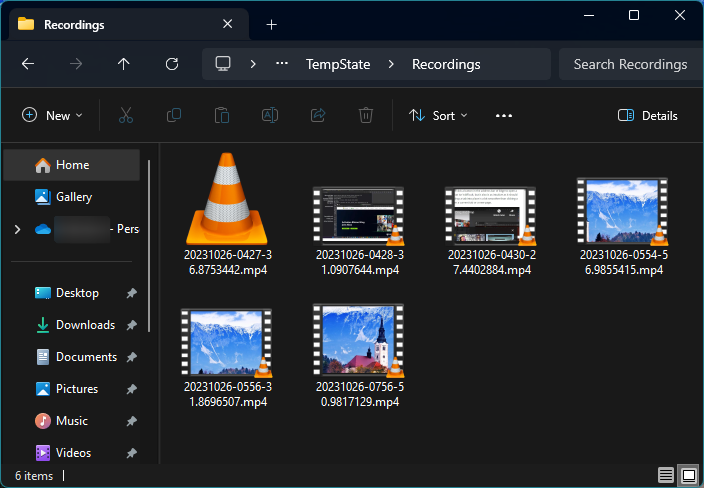Unpin Desktop using its pin icon
704x488 pixels.
pyautogui.click(x=132, y=293)
